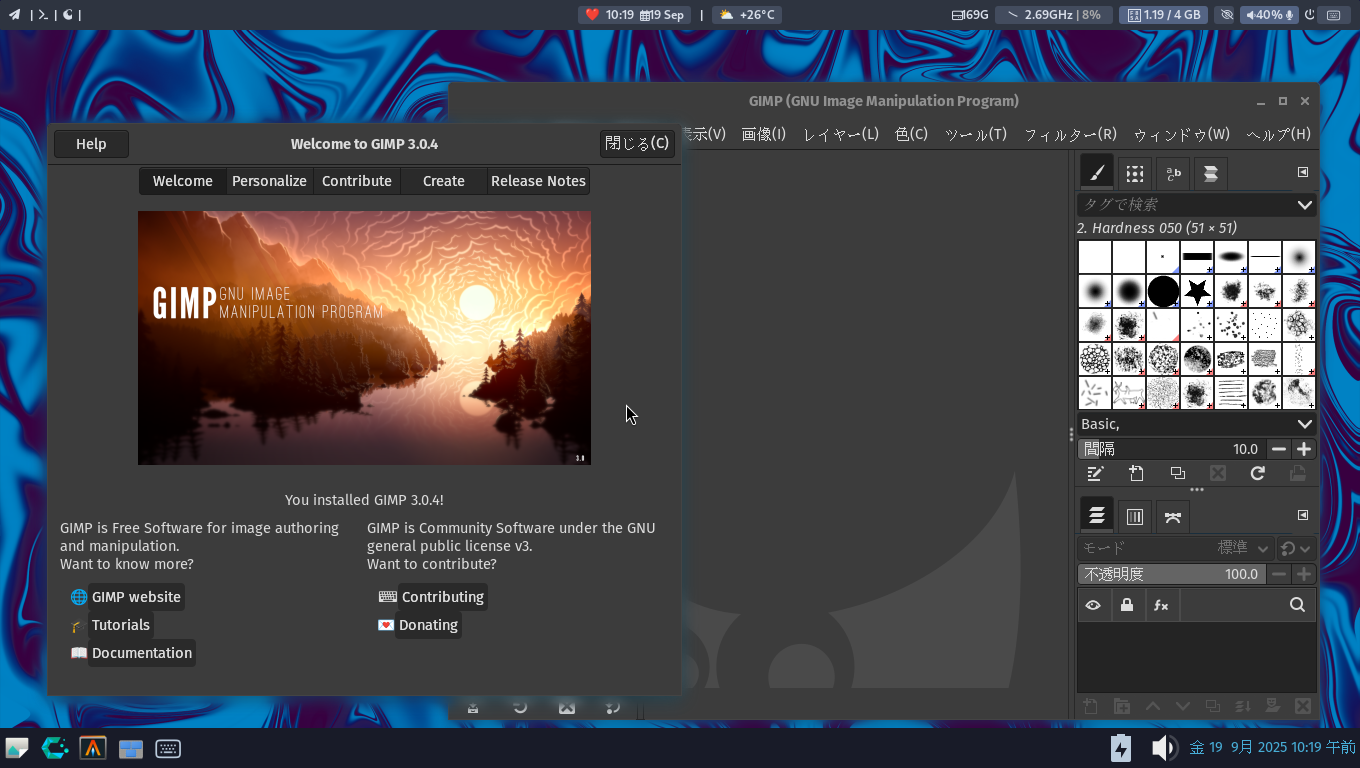
Task: Click the layer search magnifier icon
Action: click(1297, 605)
